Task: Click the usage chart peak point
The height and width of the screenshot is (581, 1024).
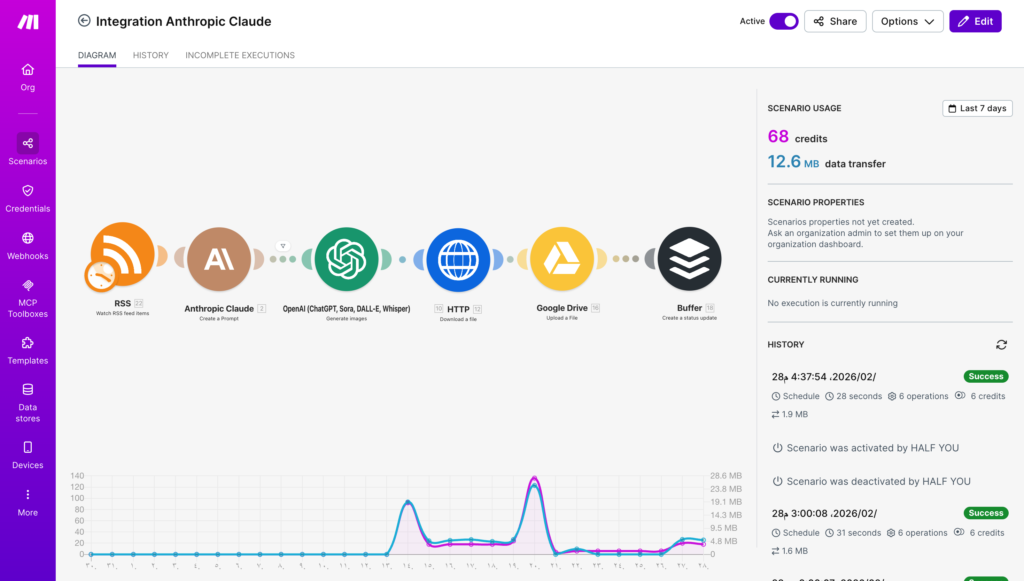Action: [x=534, y=479]
